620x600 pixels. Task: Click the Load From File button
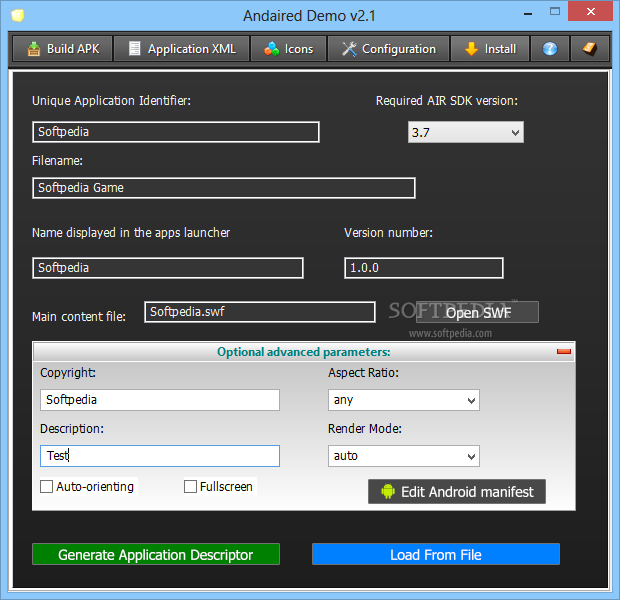(x=436, y=554)
